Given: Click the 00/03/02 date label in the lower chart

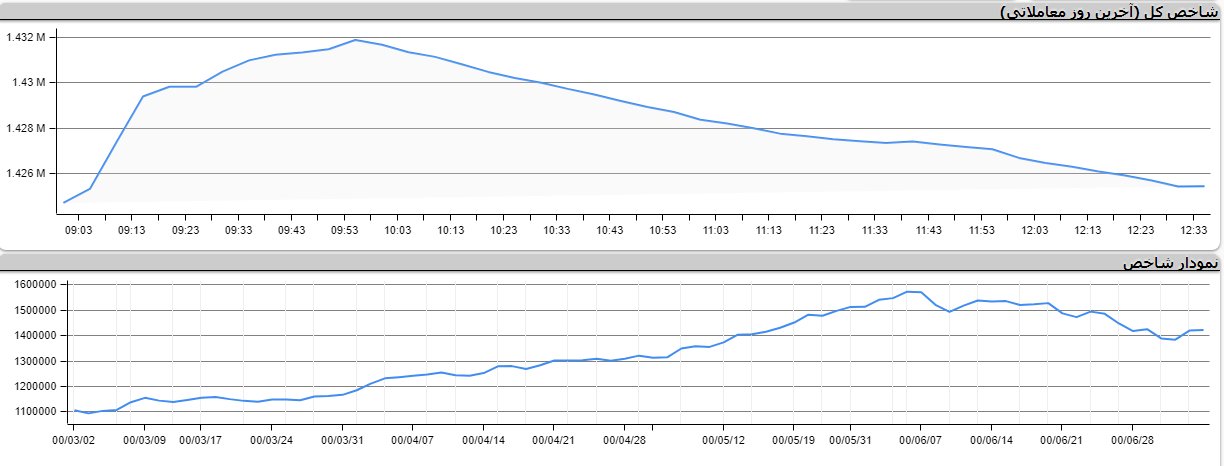Looking at the screenshot, I should pyautogui.click(x=75, y=439).
